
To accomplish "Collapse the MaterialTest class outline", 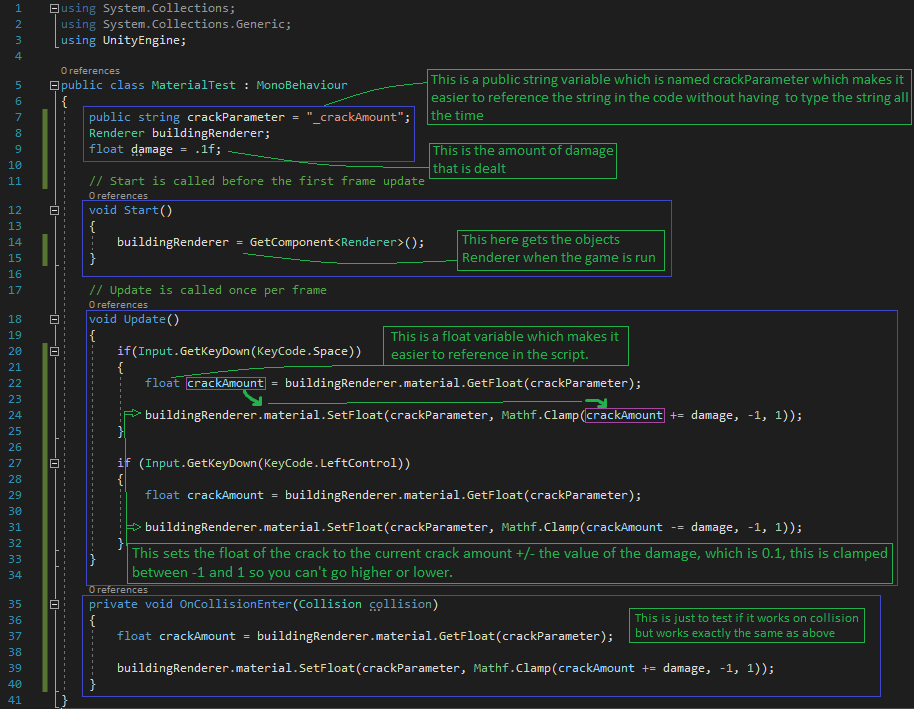I will 53,85.
